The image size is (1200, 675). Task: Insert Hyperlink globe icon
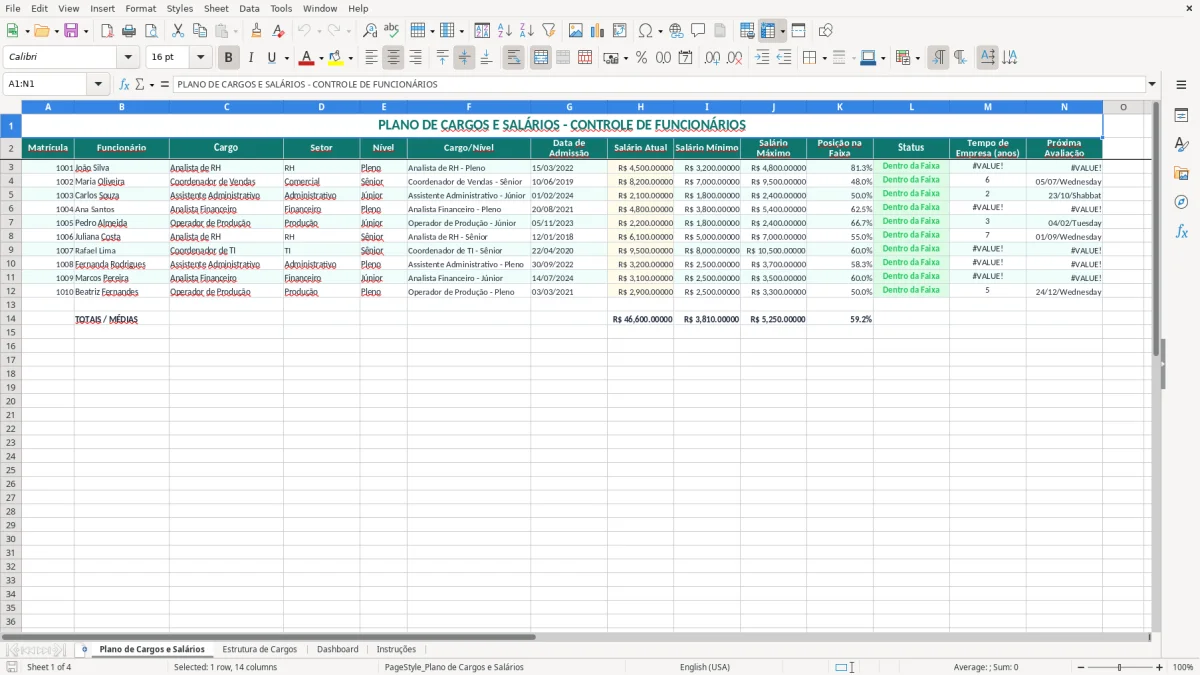(676, 31)
